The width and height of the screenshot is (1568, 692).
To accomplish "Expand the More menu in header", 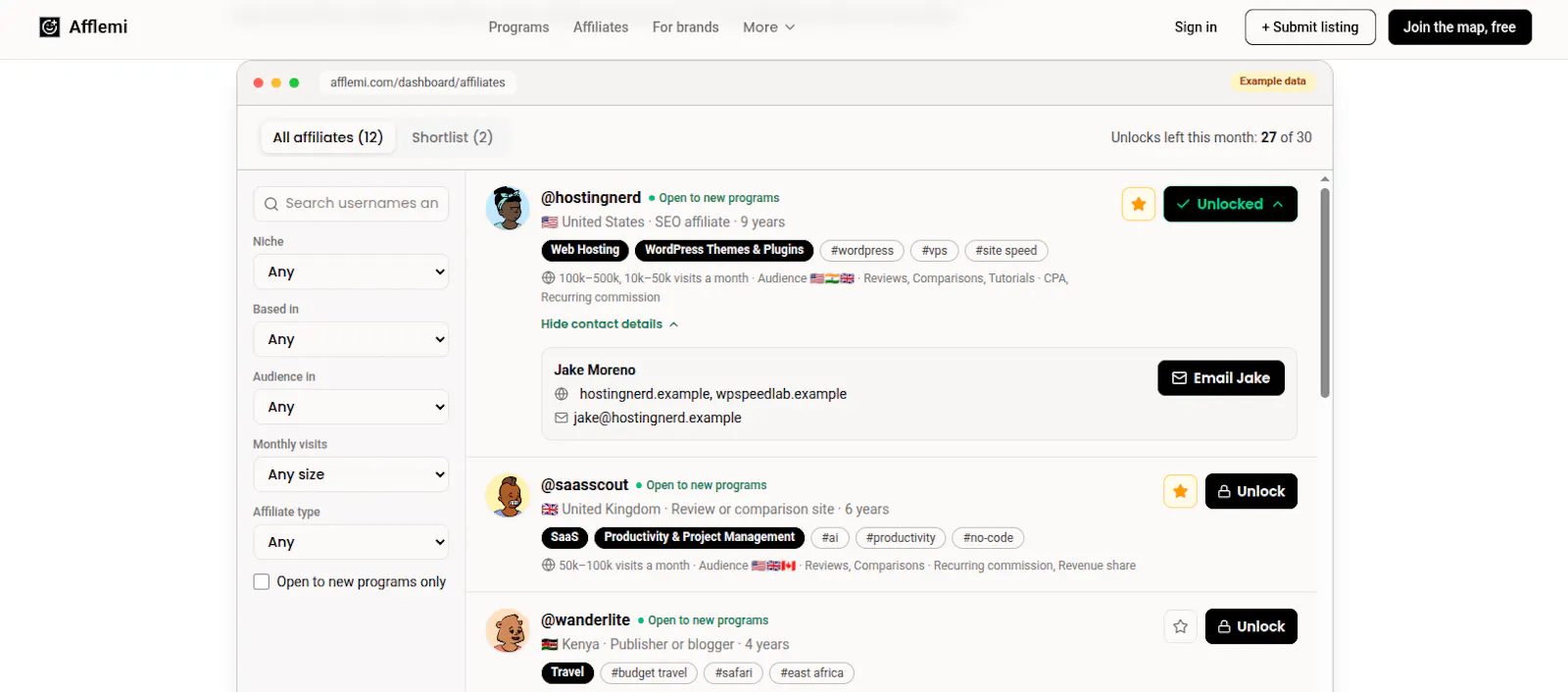I will (768, 27).
